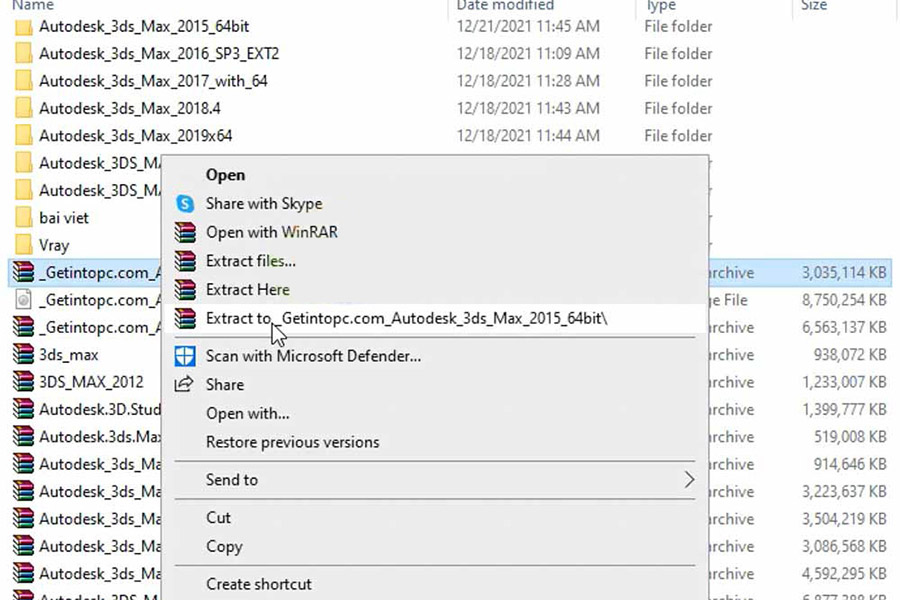The image size is (900, 600).
Task: Choose Cut in the context menu
Action: pos(218,518)
